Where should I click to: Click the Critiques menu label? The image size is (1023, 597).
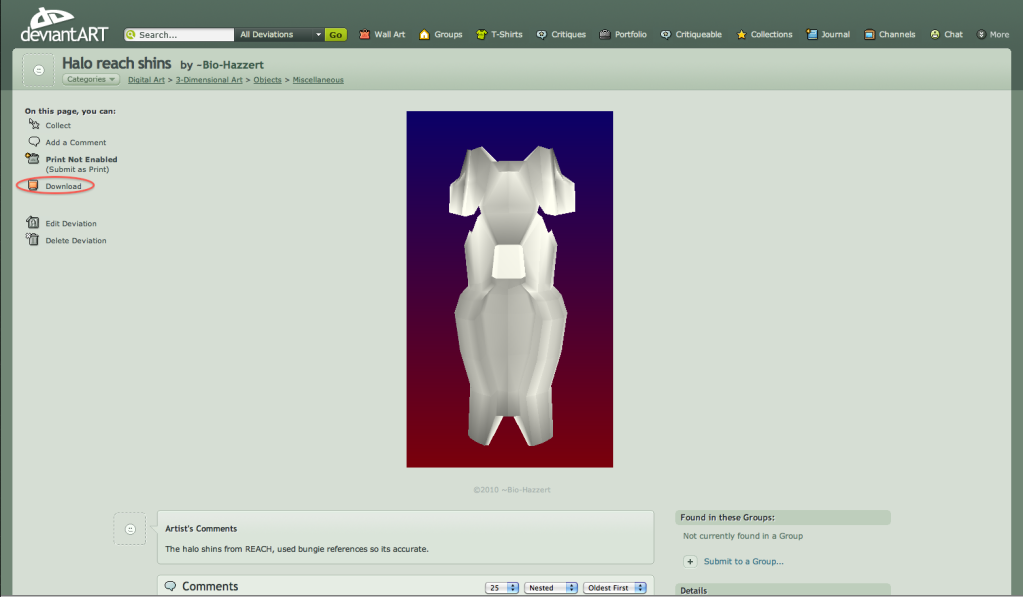(568, 35)
